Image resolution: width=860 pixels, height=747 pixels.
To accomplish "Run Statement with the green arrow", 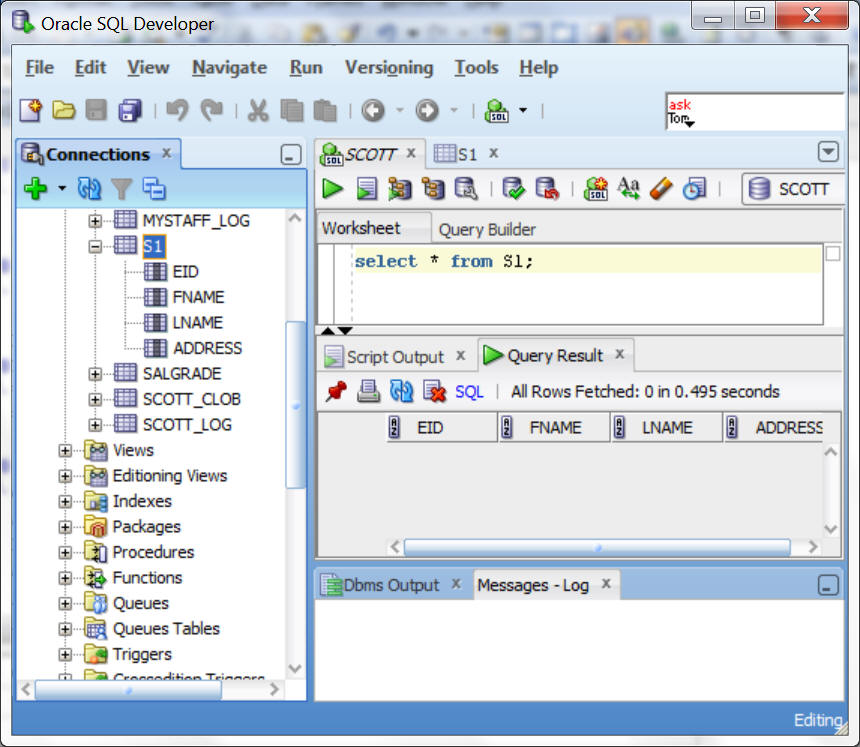I will [x=332, y=189].
